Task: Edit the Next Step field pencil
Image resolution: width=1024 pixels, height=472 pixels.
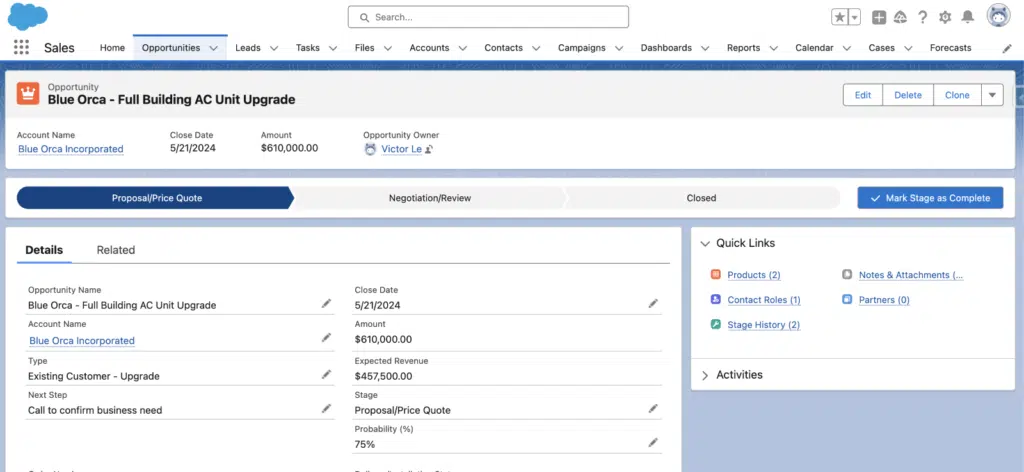Action: pyautogui.click(x=326, y=408)
